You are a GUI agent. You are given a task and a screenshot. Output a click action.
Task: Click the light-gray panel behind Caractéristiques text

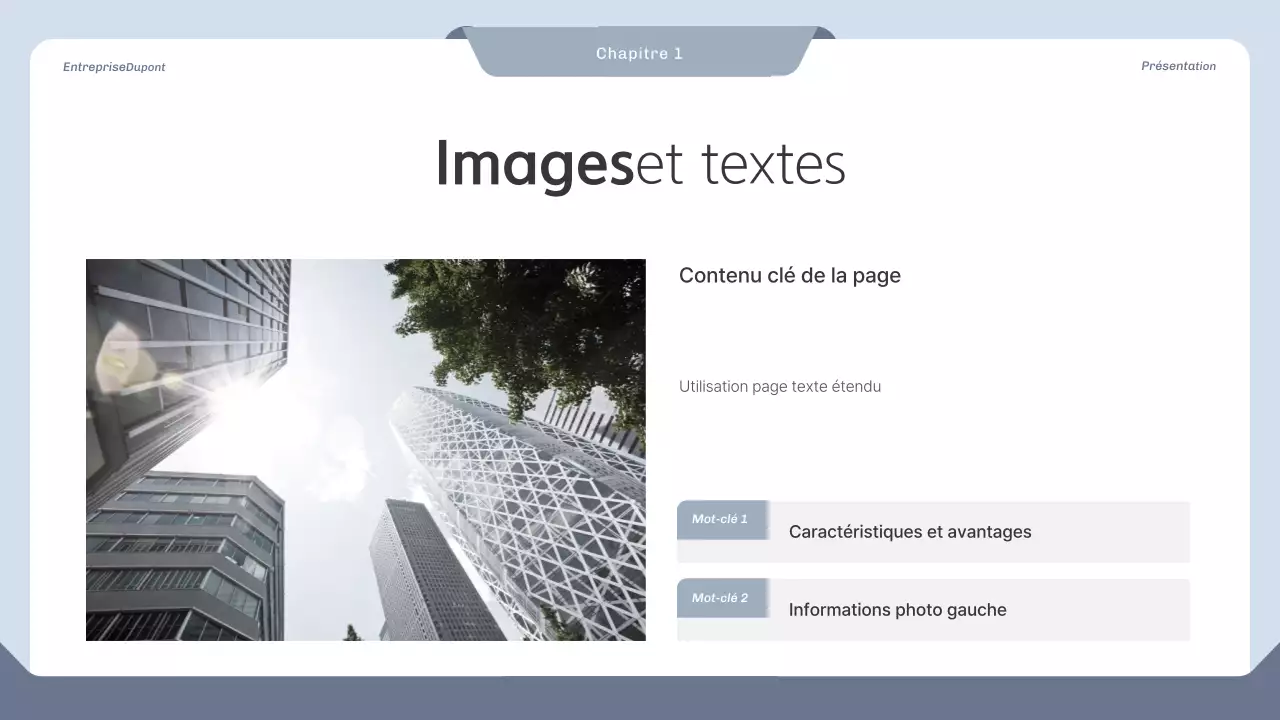[1100, 531]
